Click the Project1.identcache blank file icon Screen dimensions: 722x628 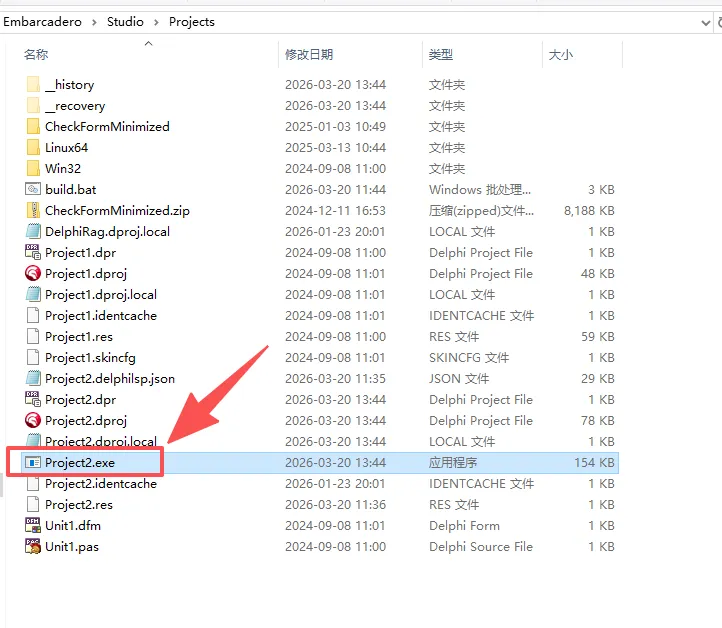[33, 315]
